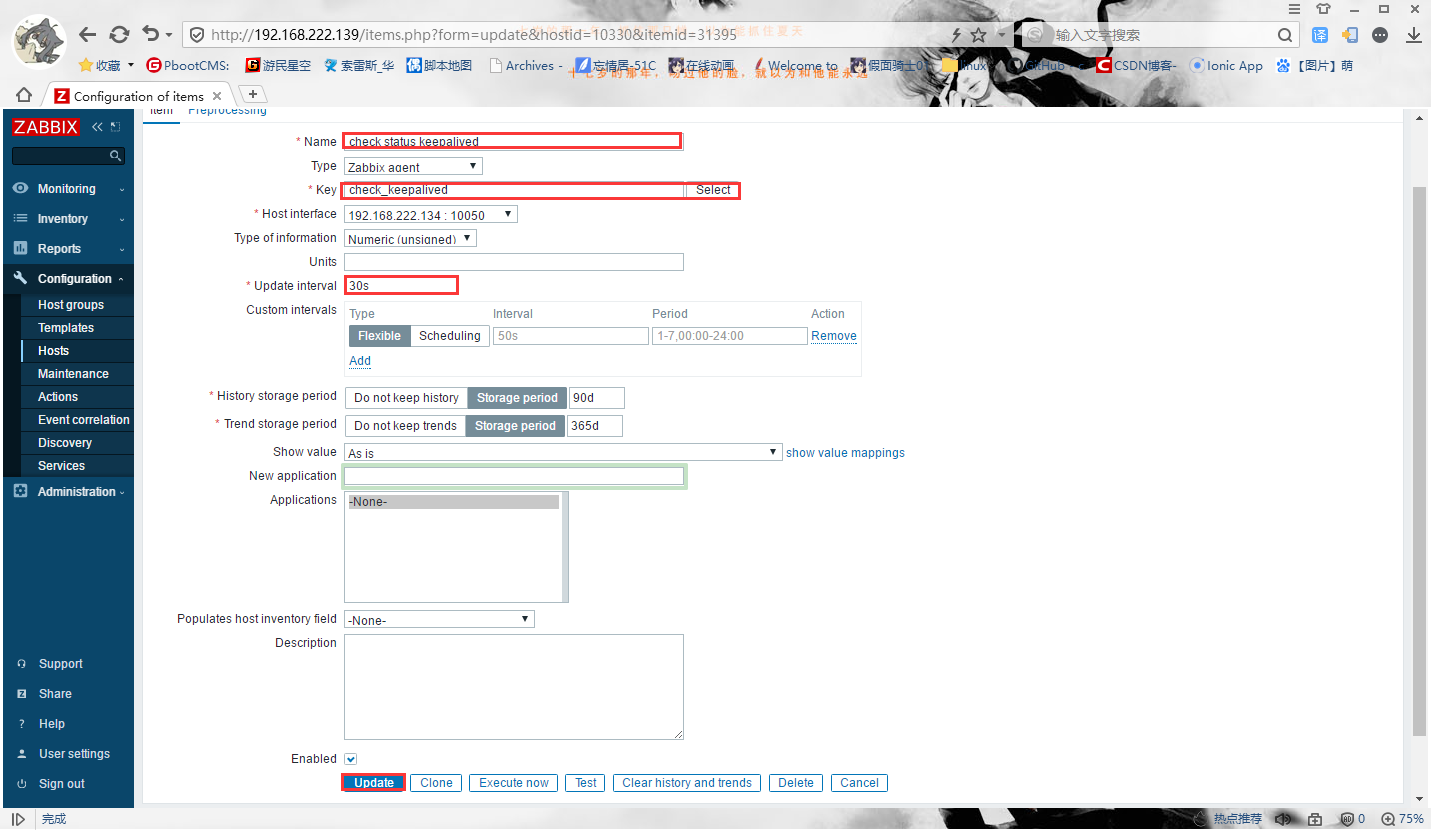Open Hosts in Configuration menu
The width and height of the screenshot is (1431, 830).
(54, 351)
